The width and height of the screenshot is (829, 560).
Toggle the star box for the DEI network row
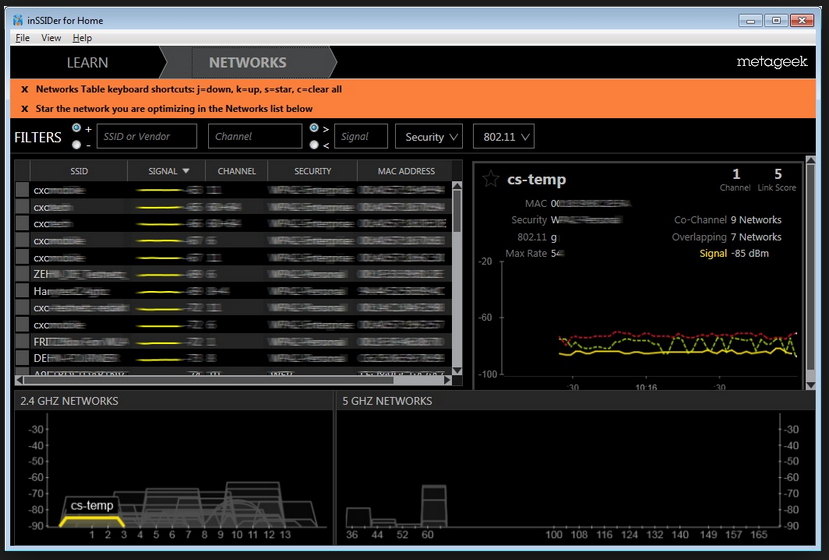(x=22, y=358)
